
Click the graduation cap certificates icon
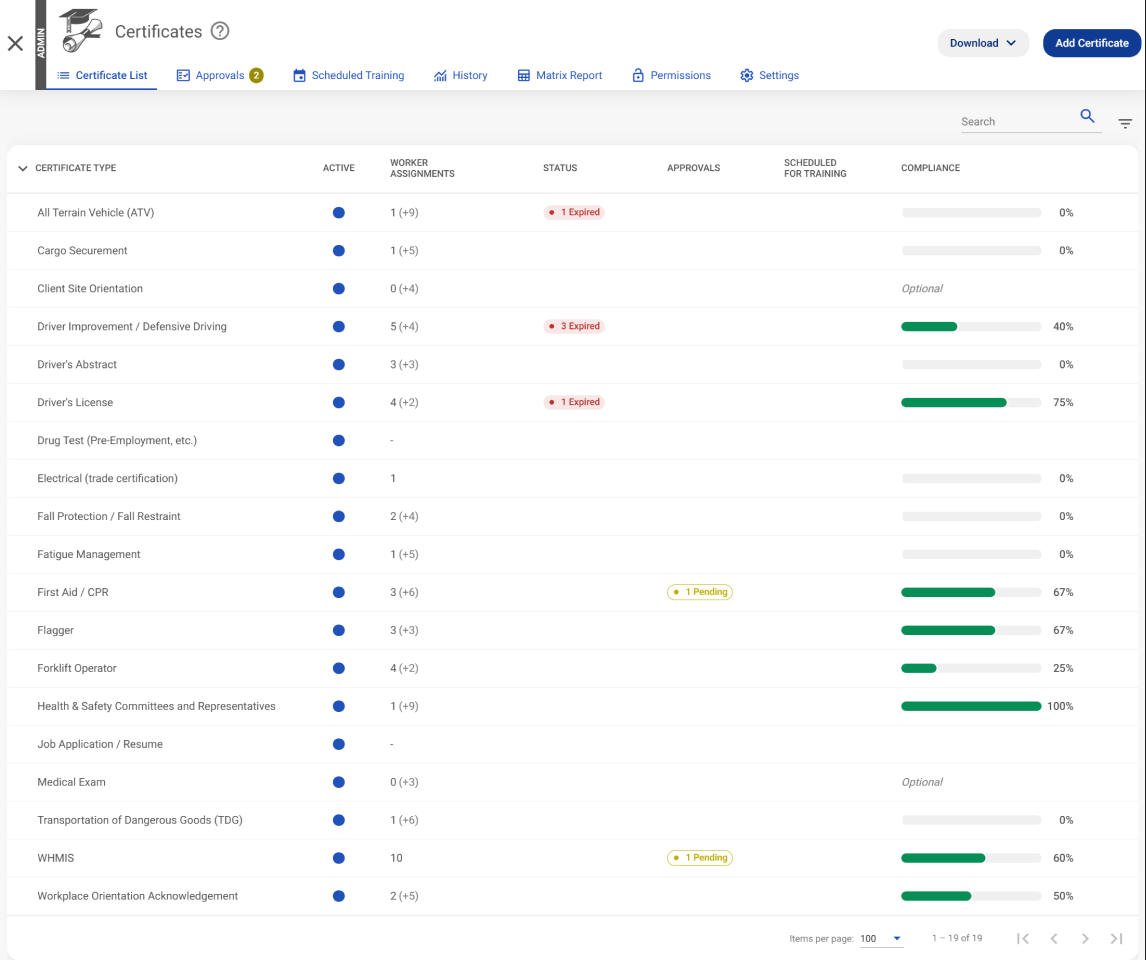click(80, 31)
